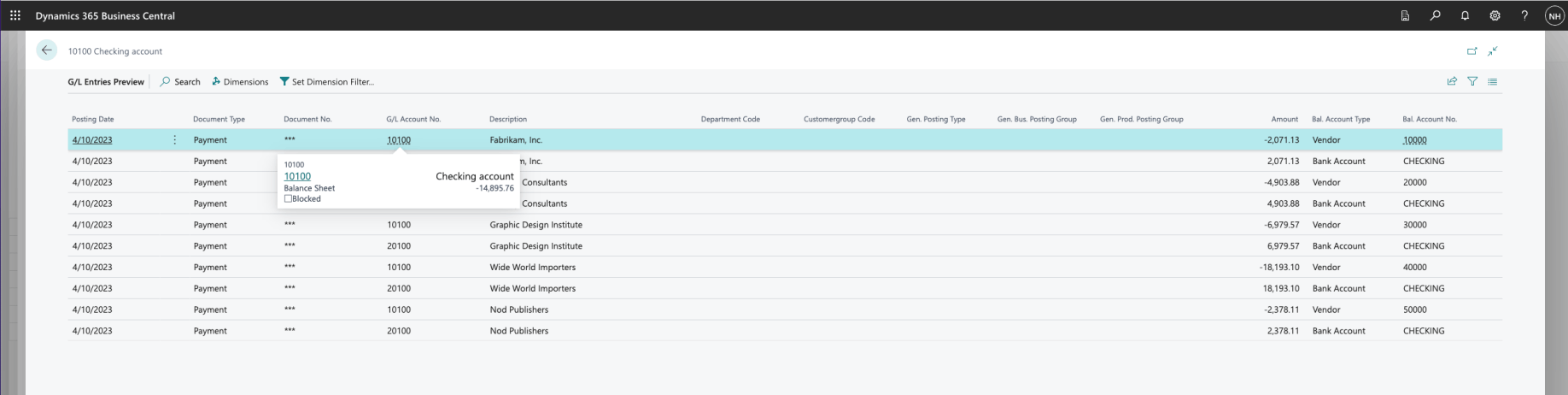Show row options for the selected entry

[175, 140]
